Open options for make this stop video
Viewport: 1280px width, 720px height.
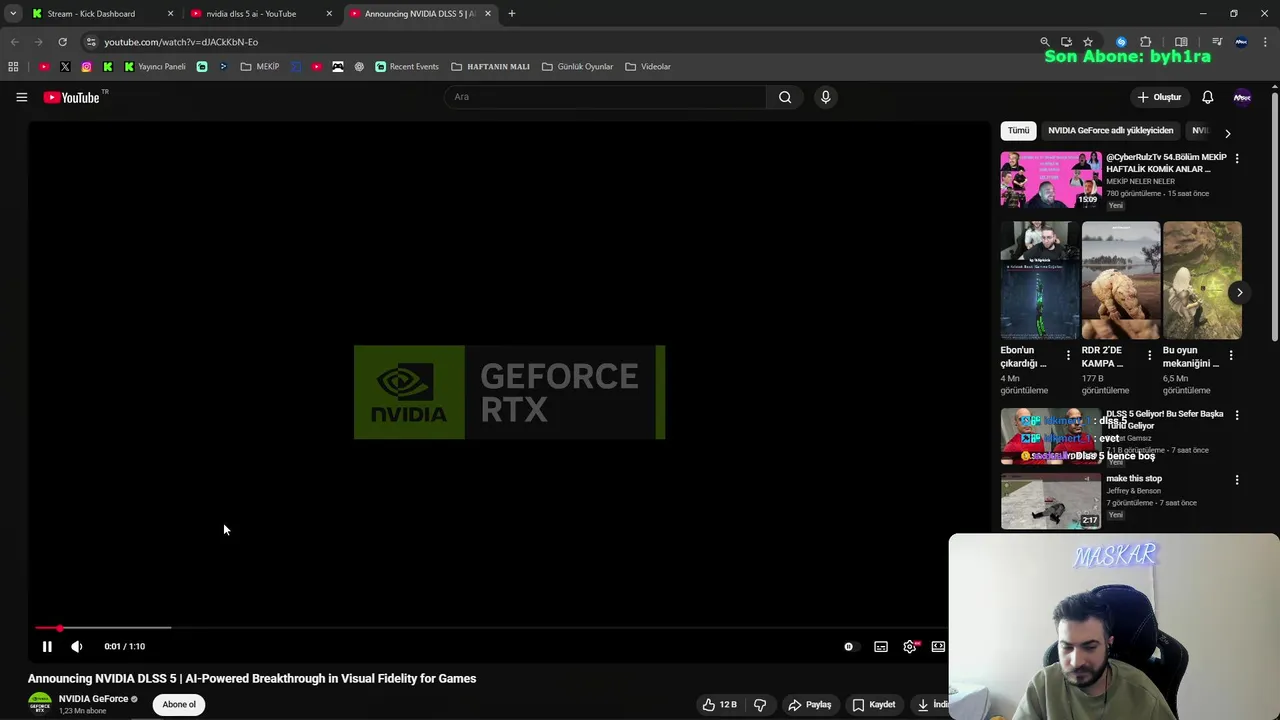(1237, 480)
